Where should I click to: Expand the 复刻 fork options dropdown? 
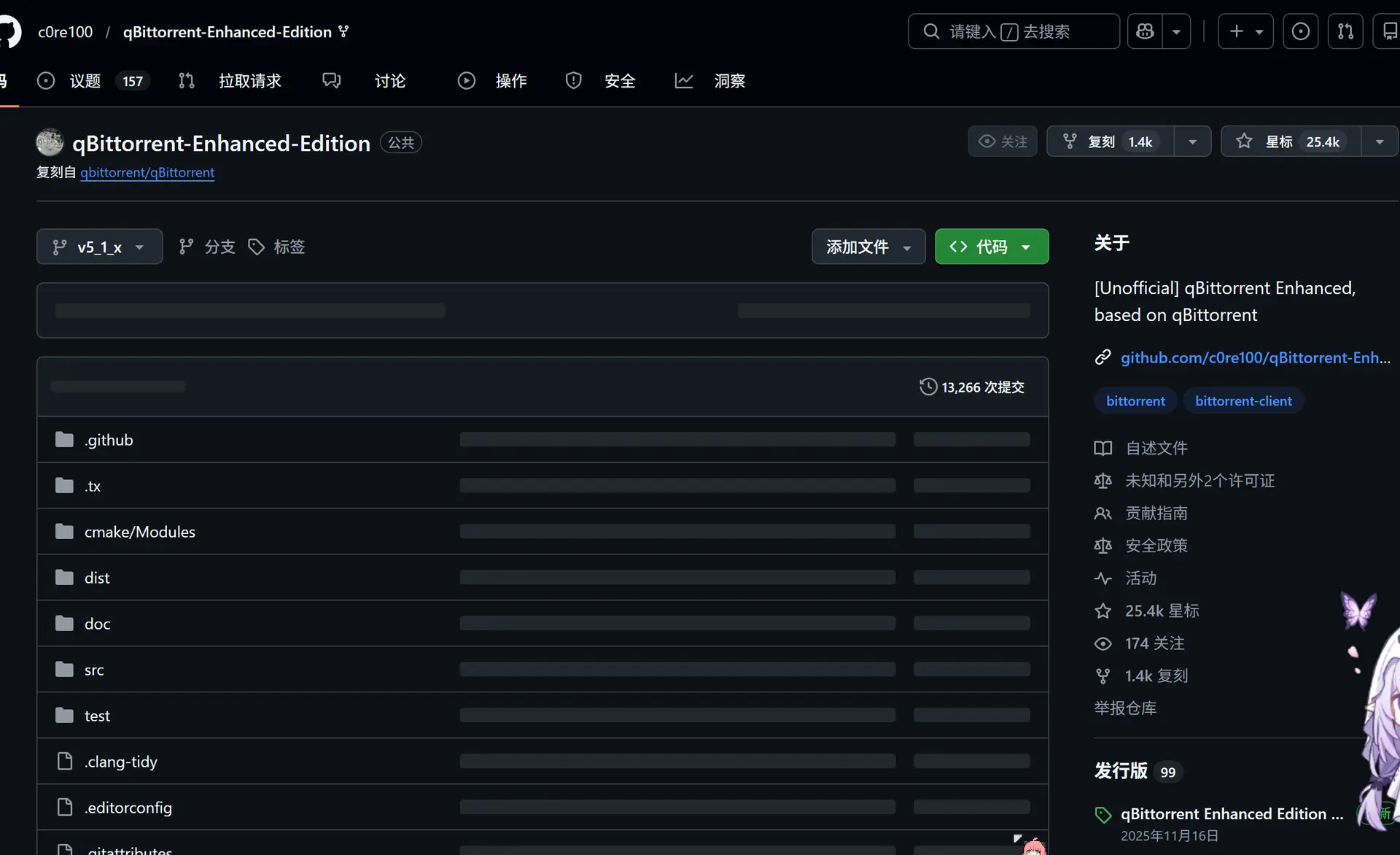tap(1193, 142)
